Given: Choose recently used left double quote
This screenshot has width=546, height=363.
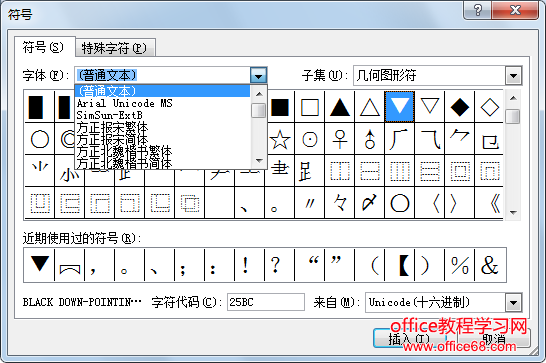Looking at the screenshot, I should [x=310, y=265].
